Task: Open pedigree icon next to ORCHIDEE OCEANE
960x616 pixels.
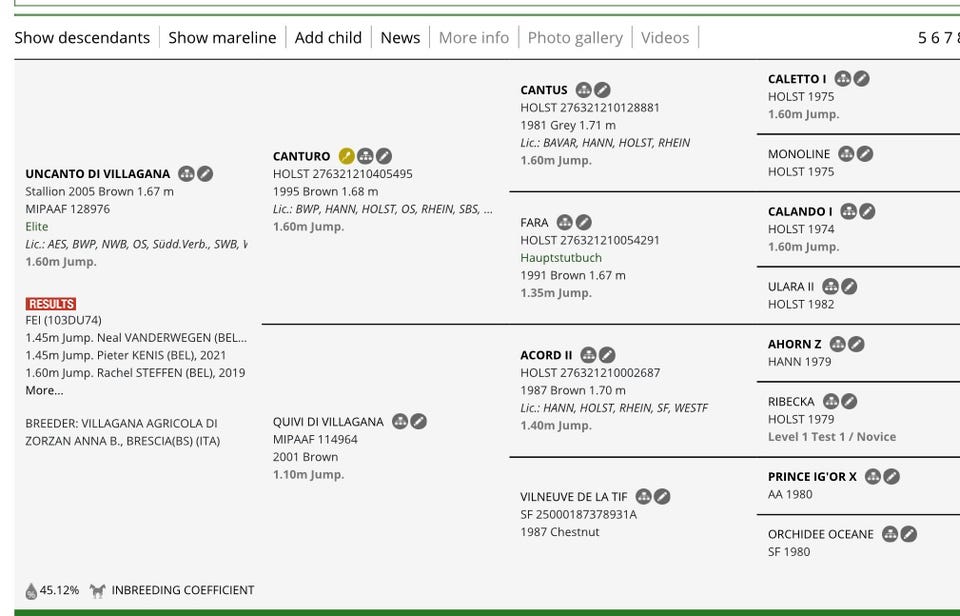Action: point(890,534)
